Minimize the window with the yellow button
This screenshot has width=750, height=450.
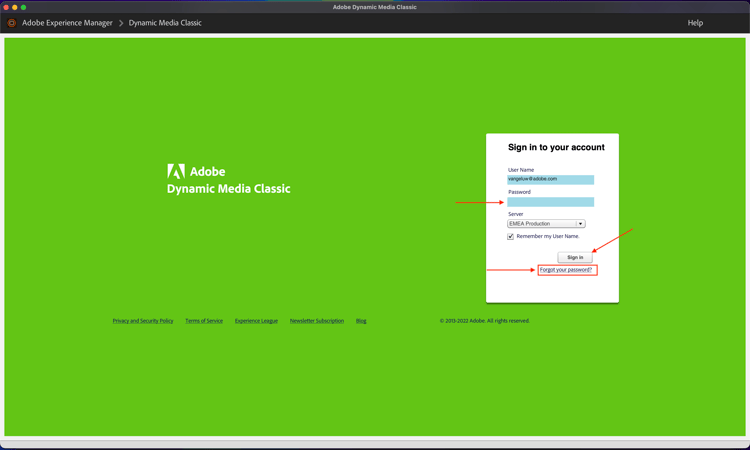click(15, 7)
